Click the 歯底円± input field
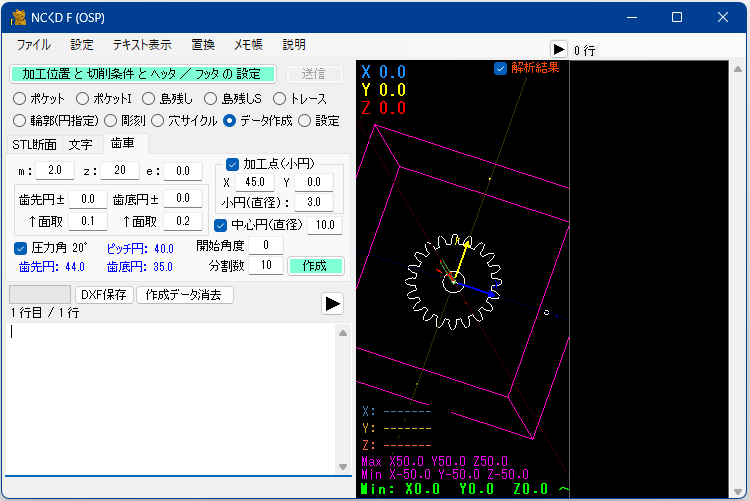Viewport: 750px width, 501px height. [x=183, y=199]
